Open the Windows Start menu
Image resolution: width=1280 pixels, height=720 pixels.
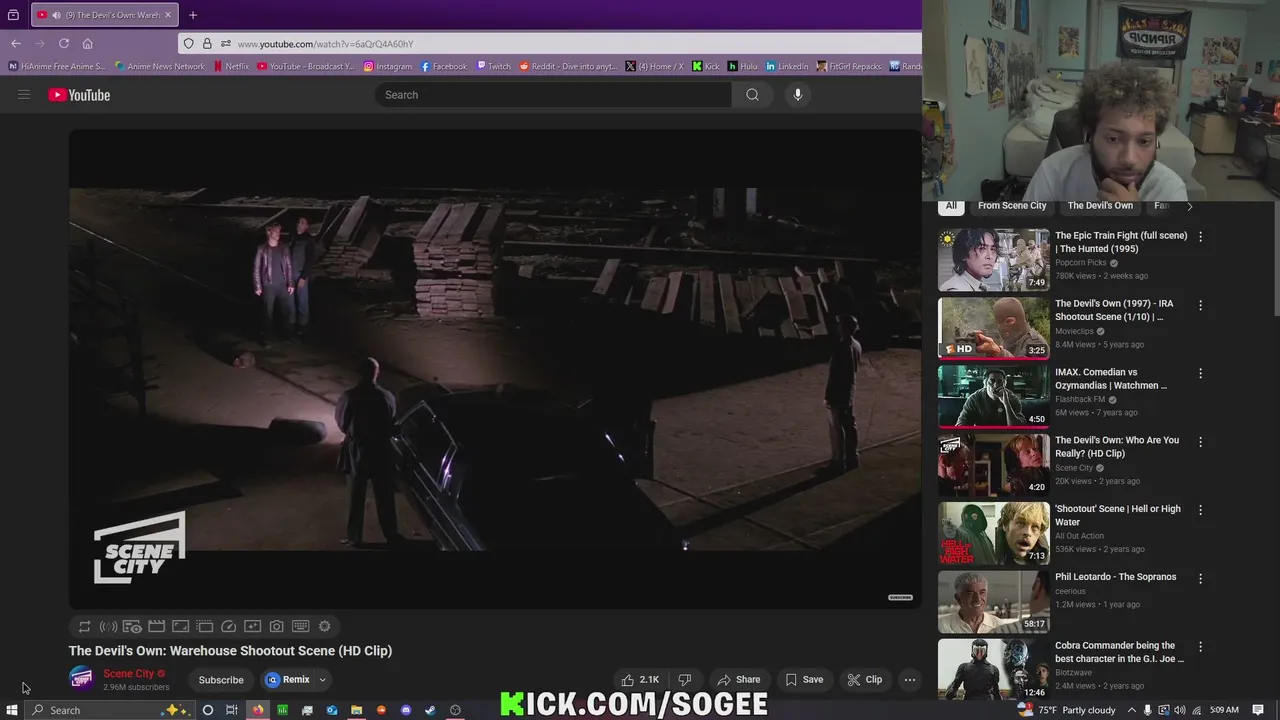tap(12, 710)
